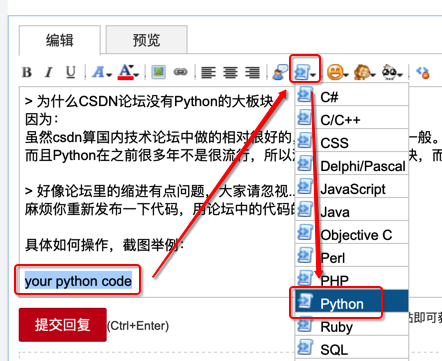Choose C# from code language list
442x361 pixels.
[x=352, y=95]
